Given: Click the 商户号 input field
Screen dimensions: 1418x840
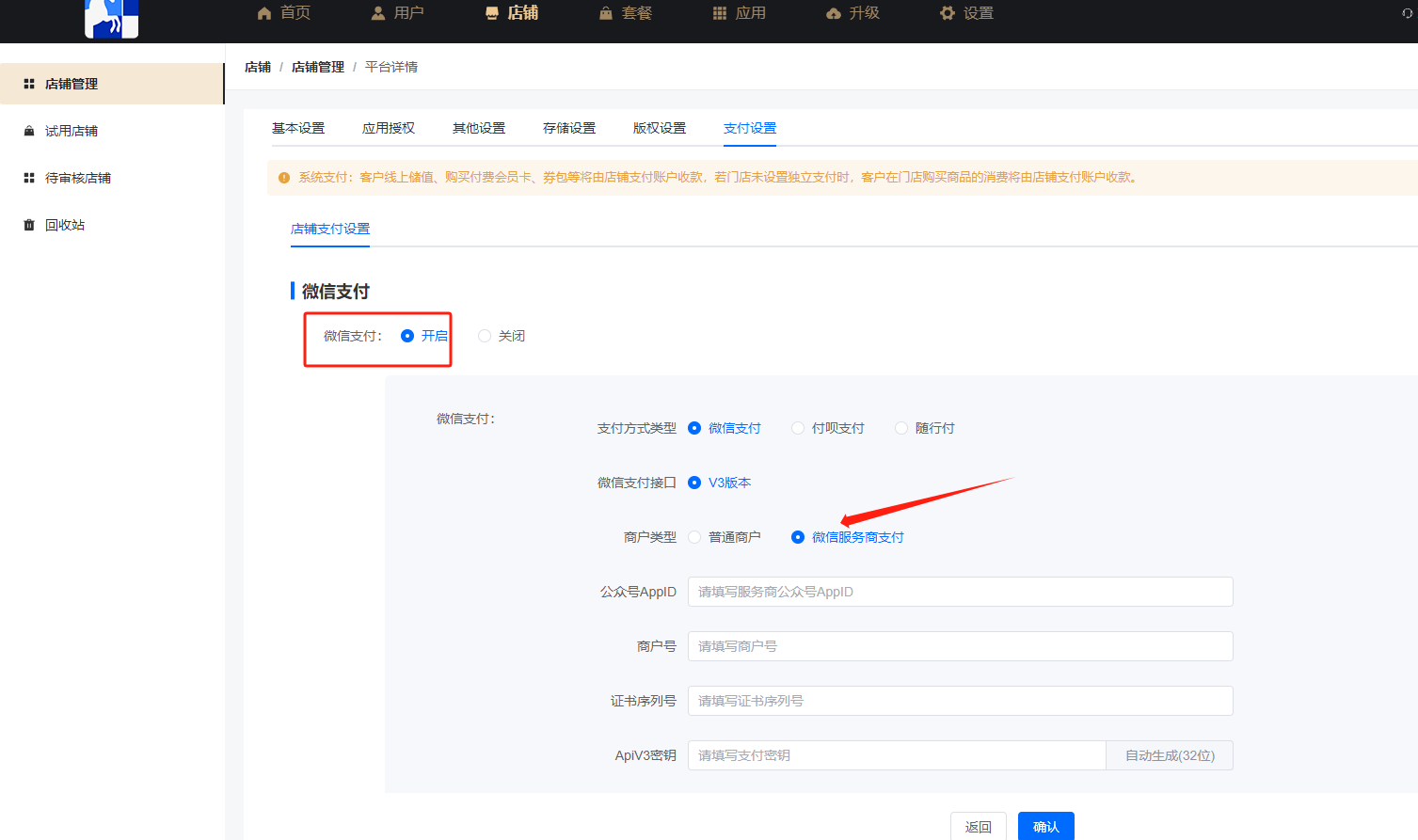Looking at the screenshot, I should [x=961, y=646].
